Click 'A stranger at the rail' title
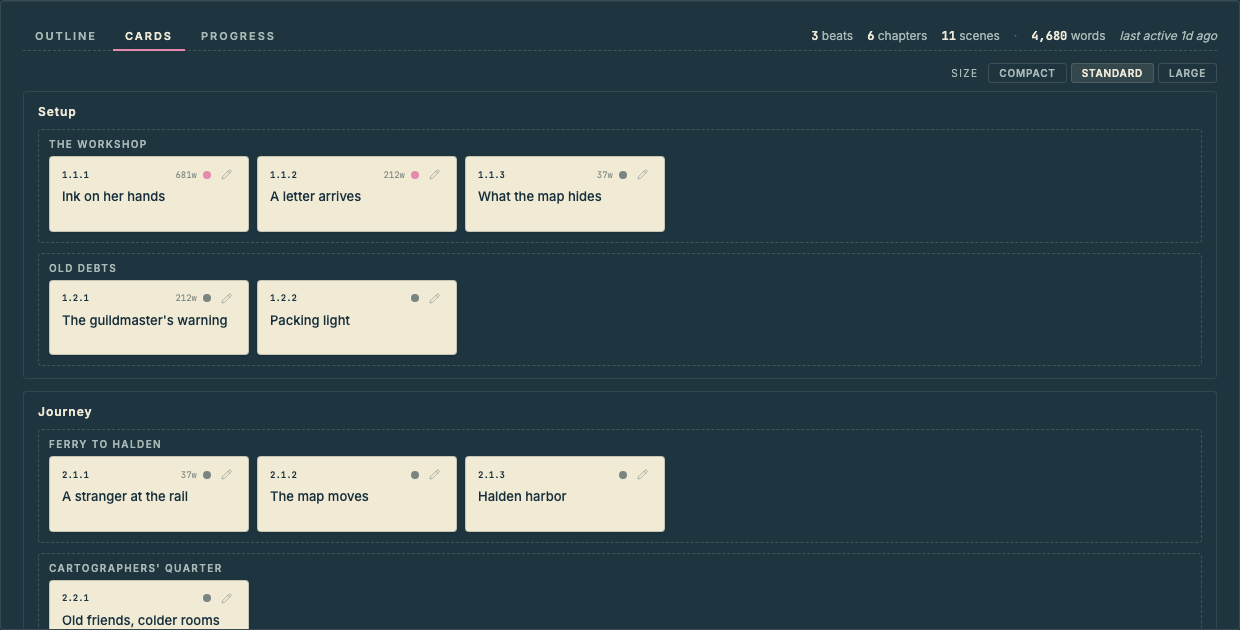The image size is (1240, 630). 125,497
